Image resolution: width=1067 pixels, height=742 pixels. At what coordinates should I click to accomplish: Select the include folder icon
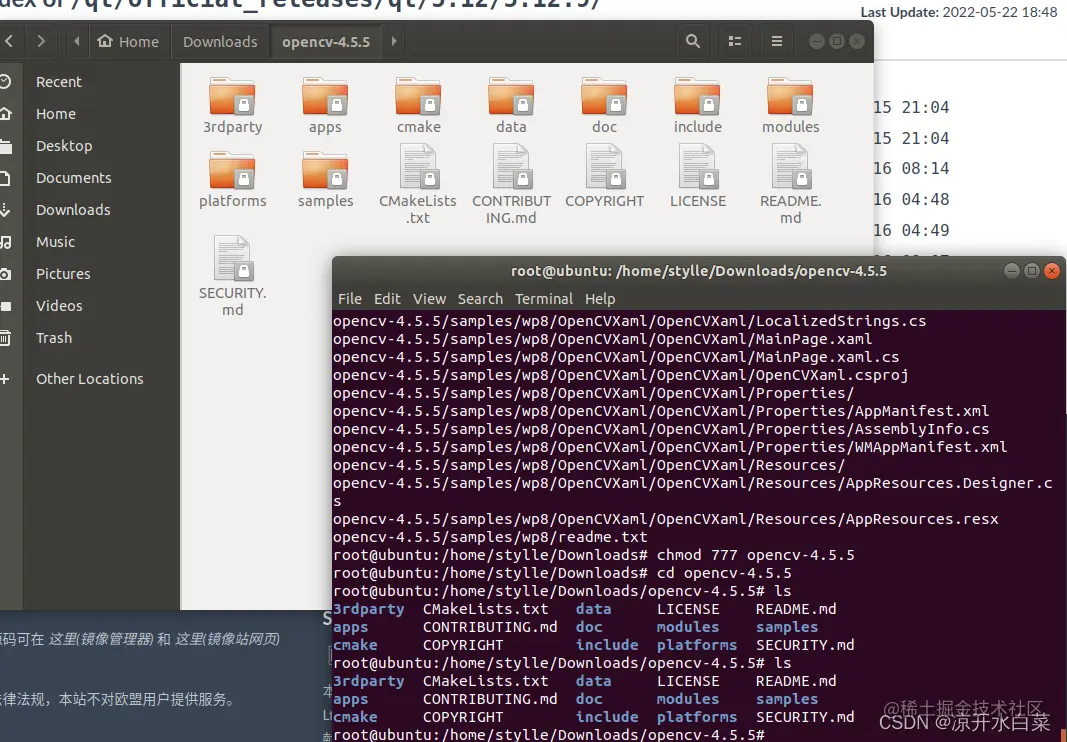point(697,97)
